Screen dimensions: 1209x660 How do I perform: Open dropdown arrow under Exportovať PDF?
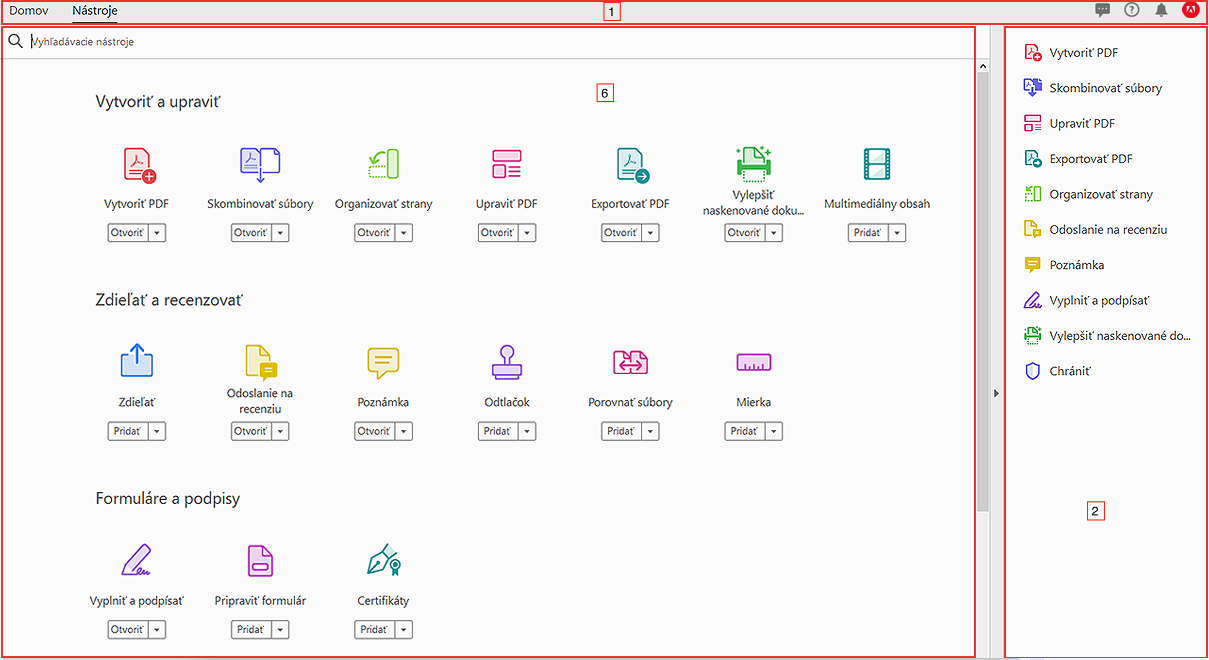[650, 233]
